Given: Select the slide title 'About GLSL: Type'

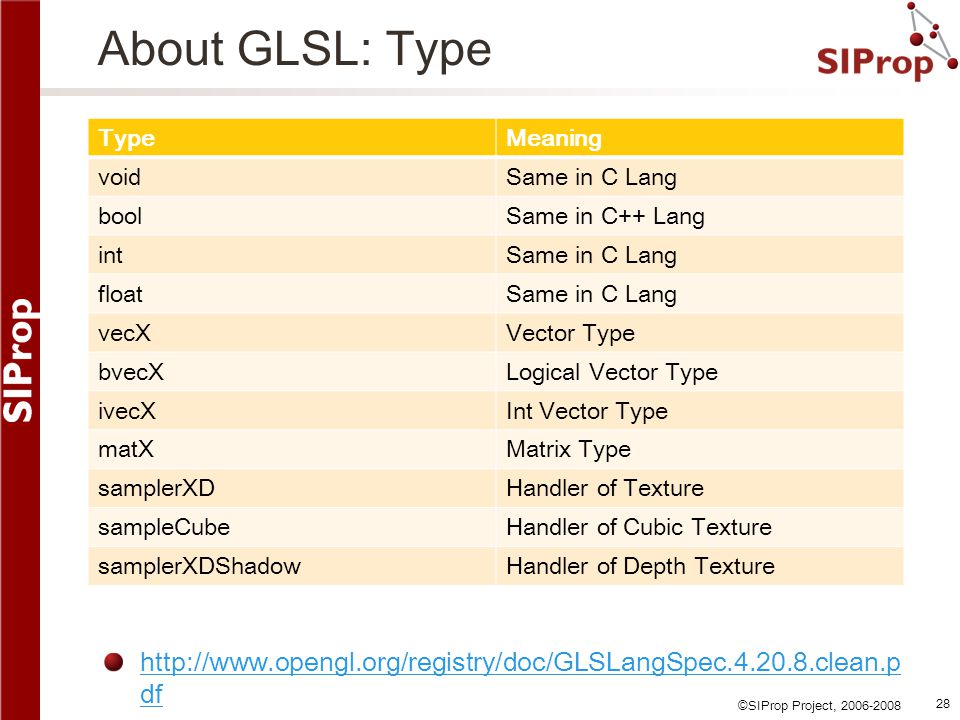Looking at the screenshot, I should point(294,49).
